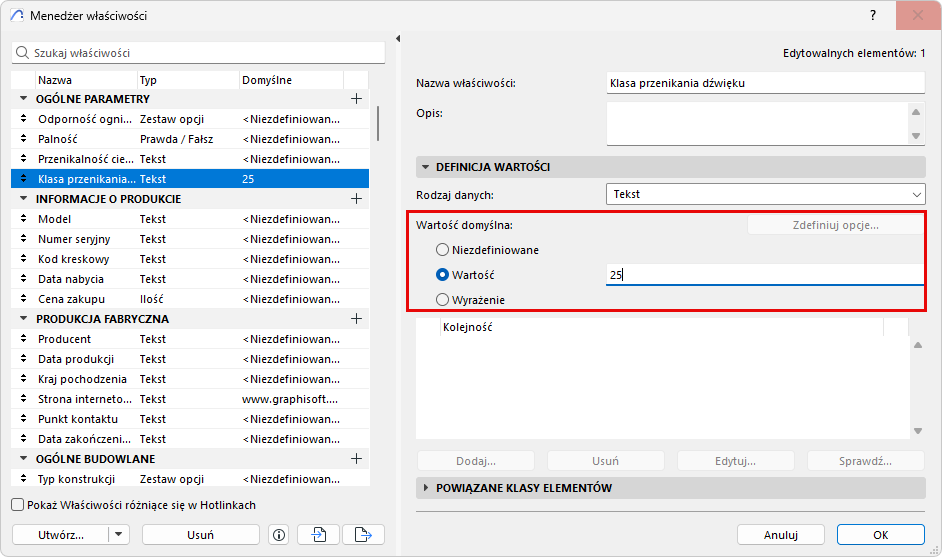Collapse the OGÓLNE BUDOWLANE group
This screenshot has width=942, height=557.
click(23, 458)
